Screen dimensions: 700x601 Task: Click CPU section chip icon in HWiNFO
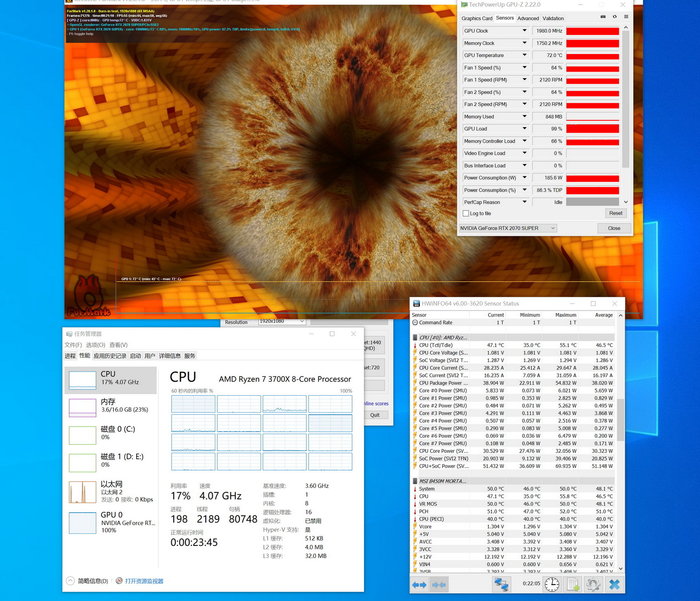pos(415,338)
